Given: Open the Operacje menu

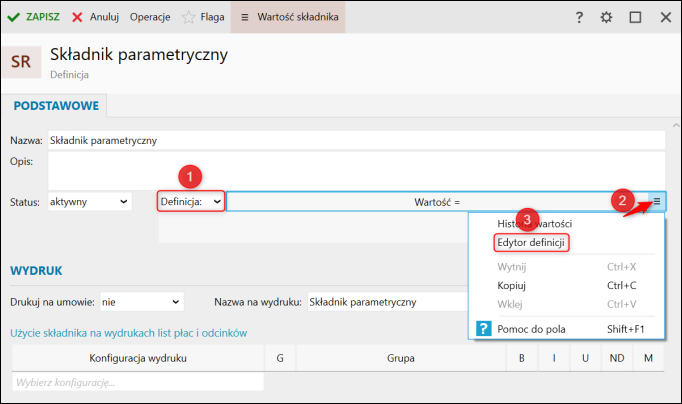Looking at the screenshot, I should pyautogui.click(x=150, y=17).
